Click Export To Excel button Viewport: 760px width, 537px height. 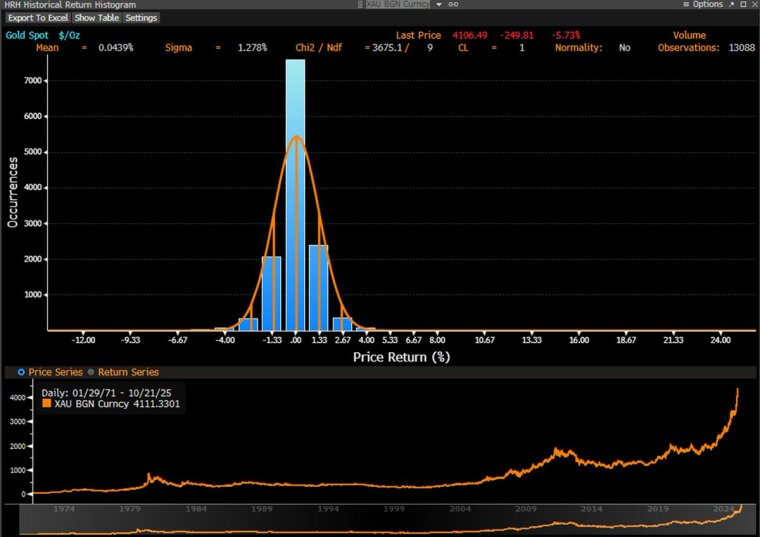38,18
